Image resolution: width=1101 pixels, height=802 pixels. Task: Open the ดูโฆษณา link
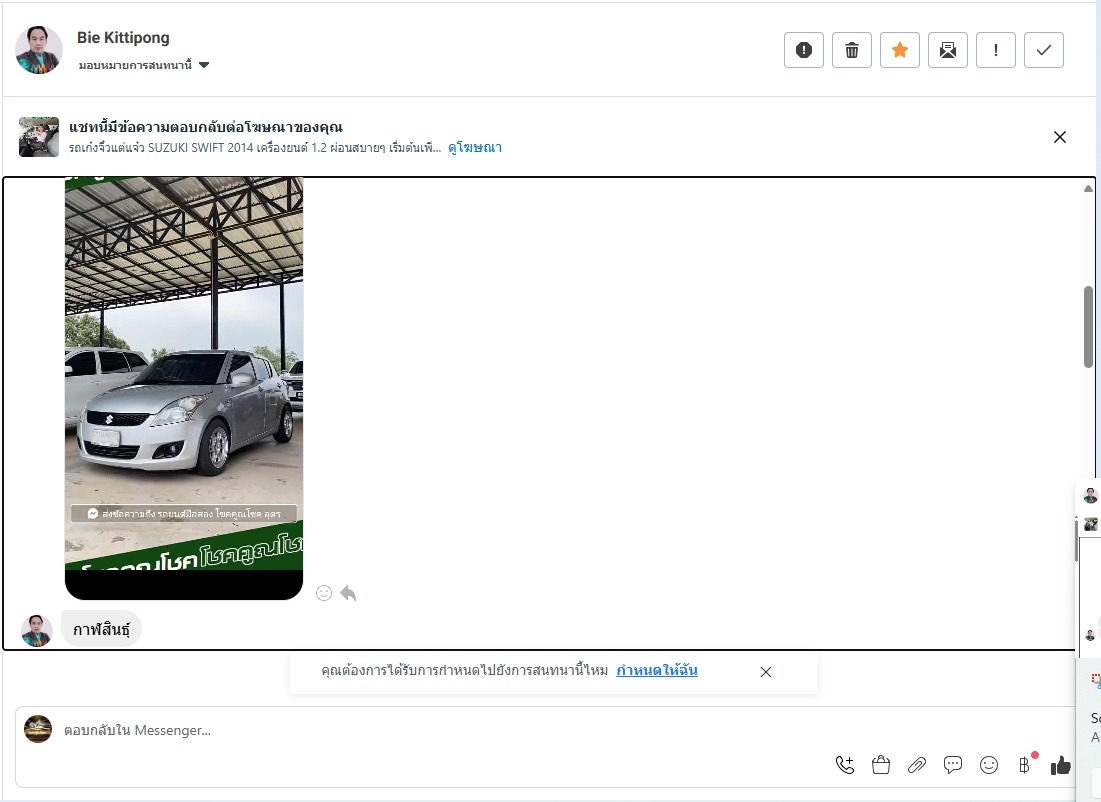(475, 147)
